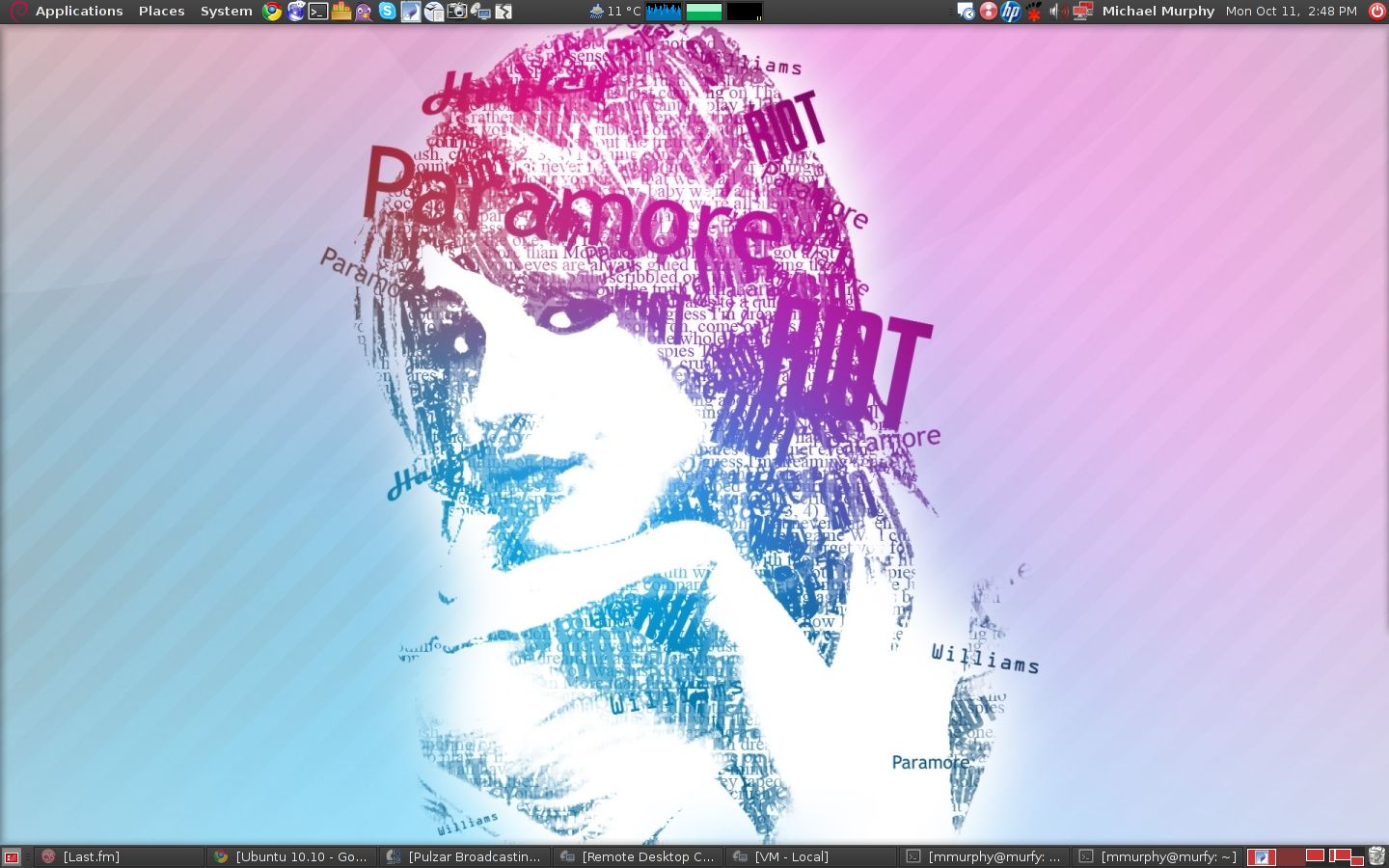Switch to the Ubuntu 10.10 Chrome window

[292, 856]
